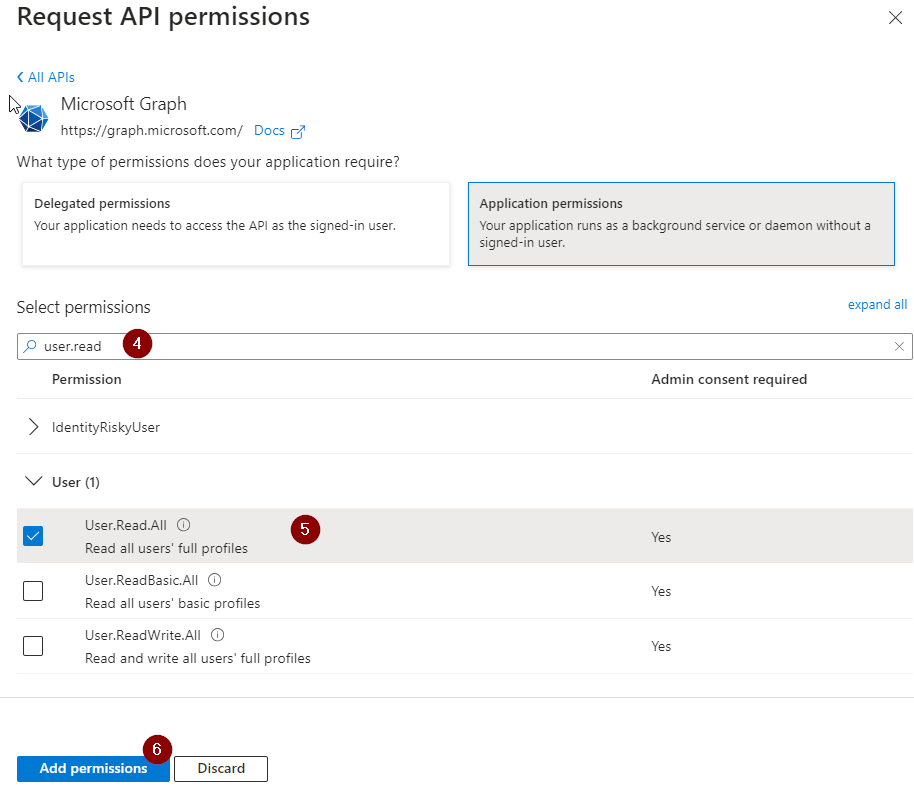Image resolution: width=914 pixels, height=792 pixels.
Task: Click the Discard button
Action: pos(221,768)
